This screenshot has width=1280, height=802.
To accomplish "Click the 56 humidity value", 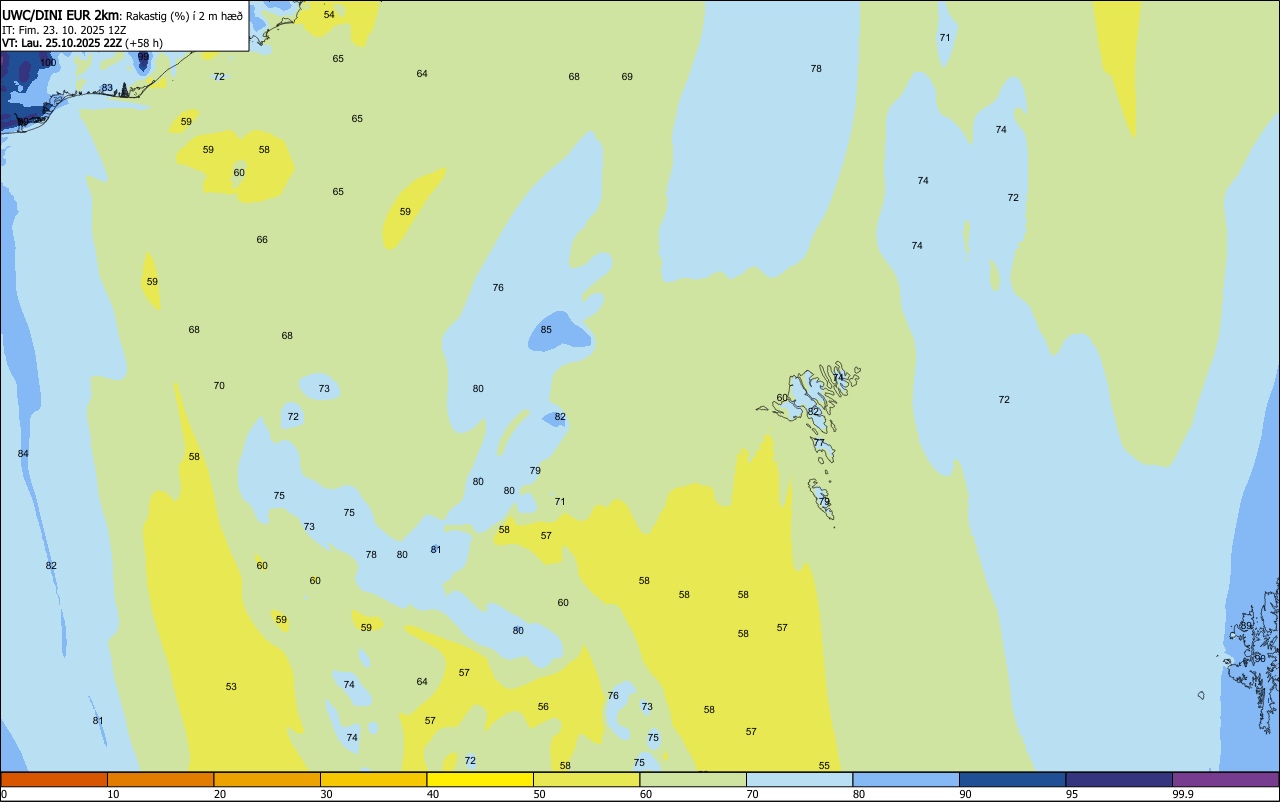I will click(543, 707).
